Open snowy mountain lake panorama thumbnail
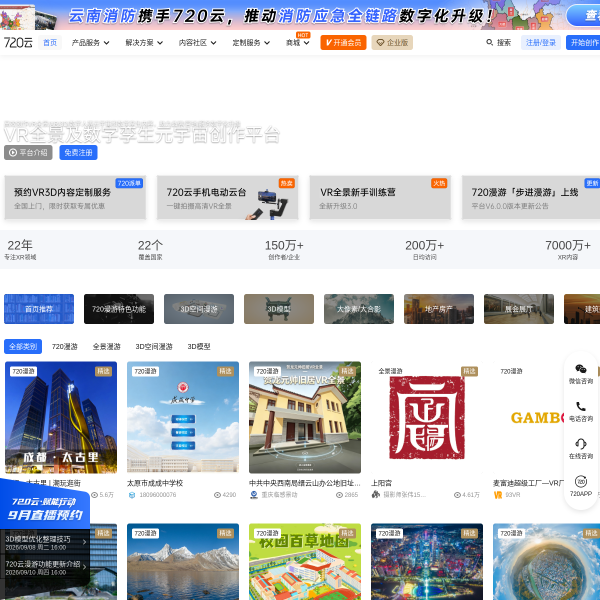The image size is (600, 600). tap(183, 562)
